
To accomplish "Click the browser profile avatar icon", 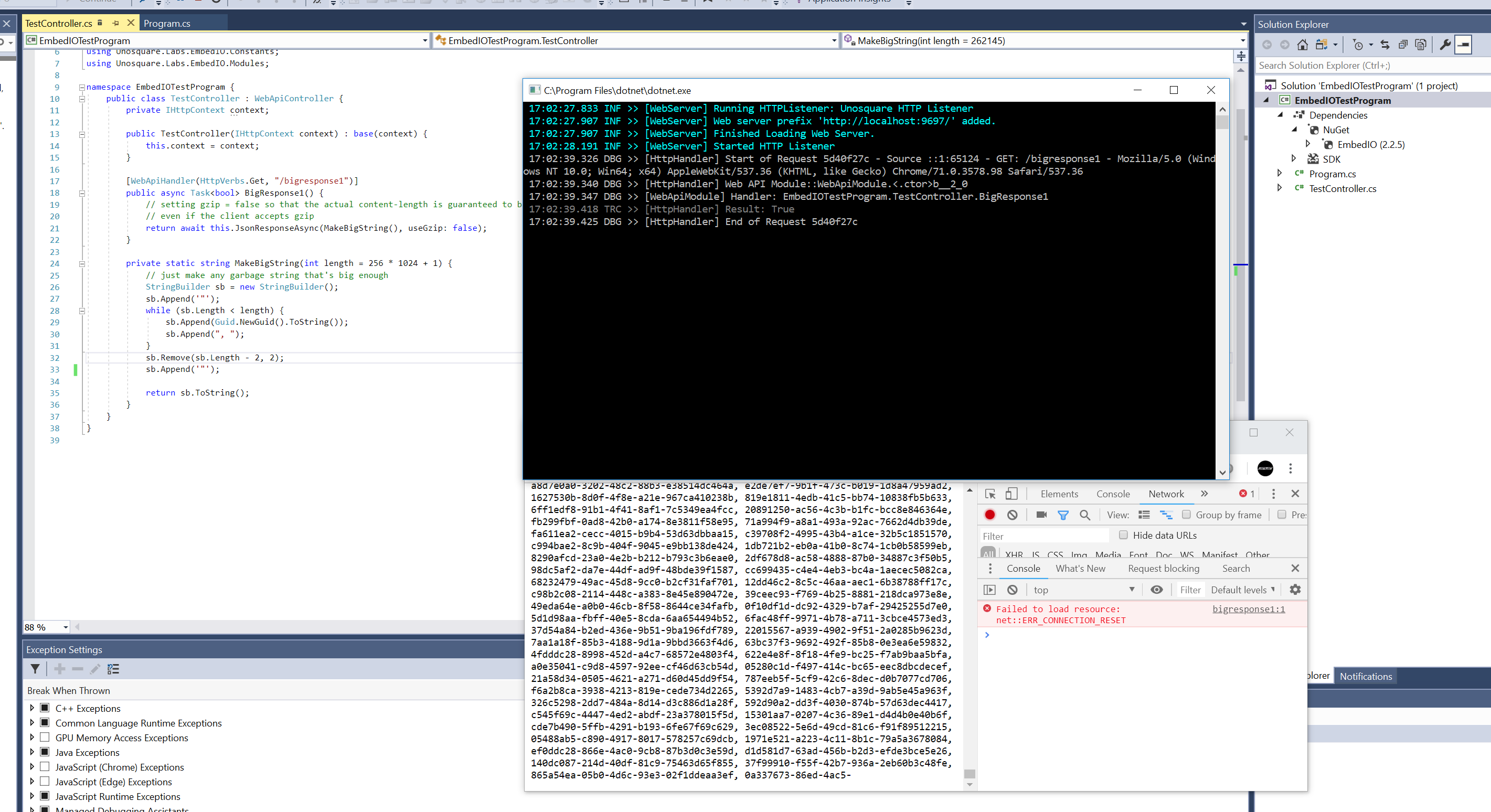I will point(1265,468).
